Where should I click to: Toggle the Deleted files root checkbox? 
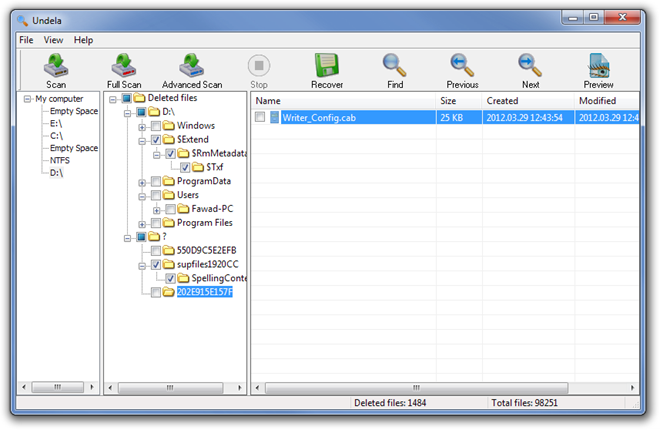pyautogui.click(x=127, y=98)
